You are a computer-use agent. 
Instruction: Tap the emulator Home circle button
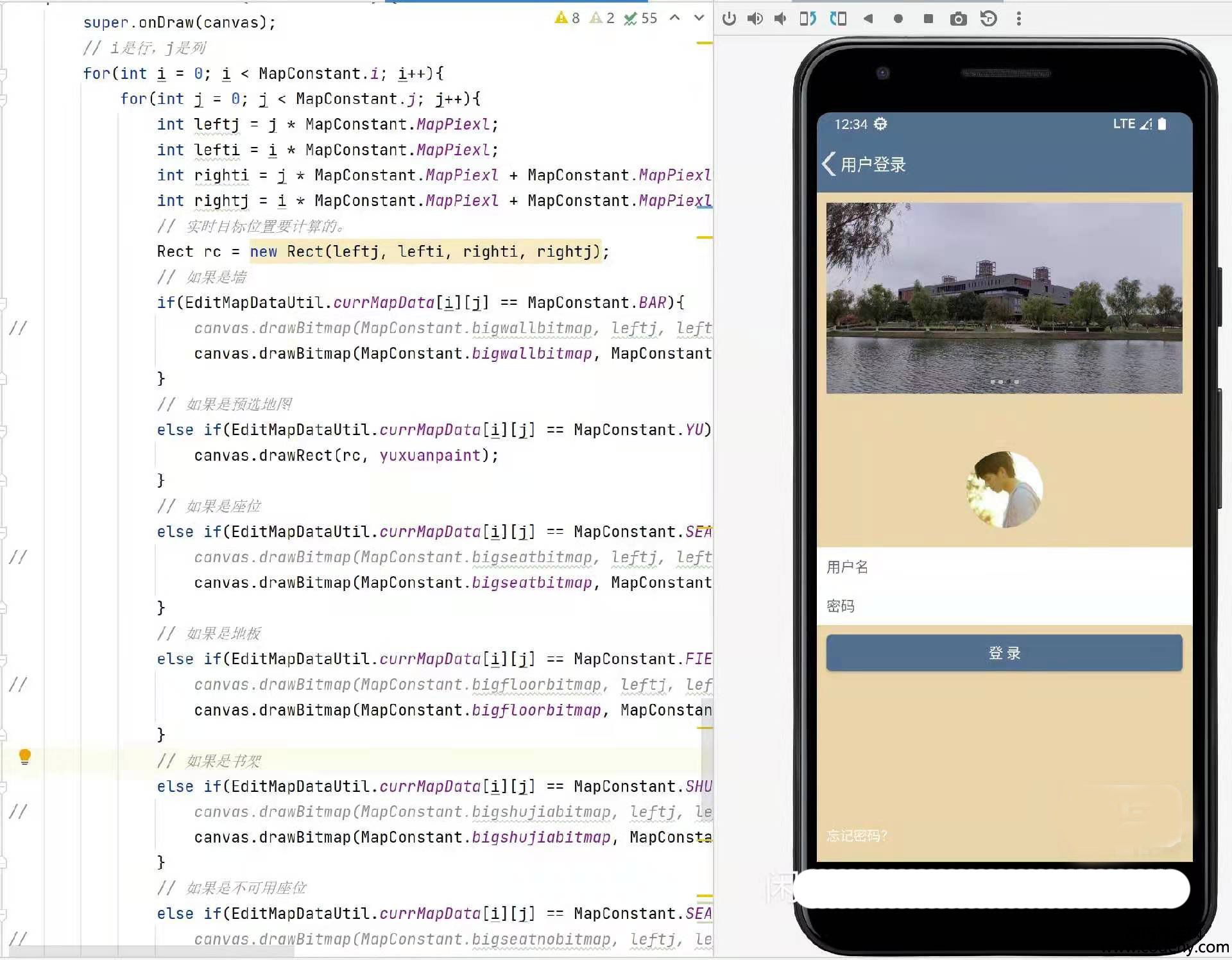(x=898, y=19)
